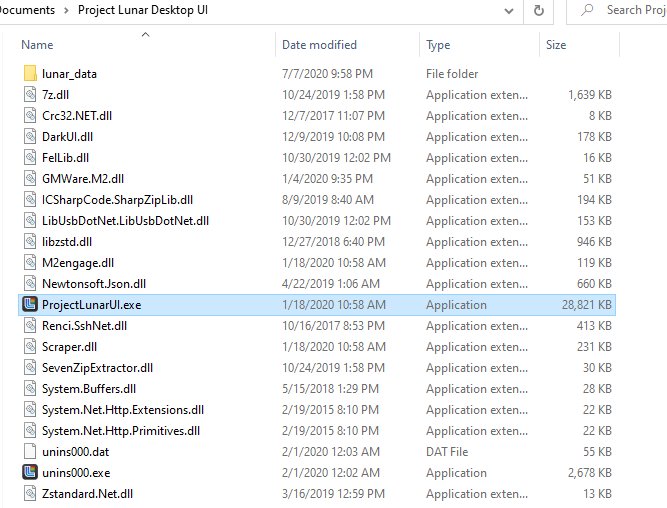
Task: Select the file name 7z.dll
Action: [x=55, y=95]
